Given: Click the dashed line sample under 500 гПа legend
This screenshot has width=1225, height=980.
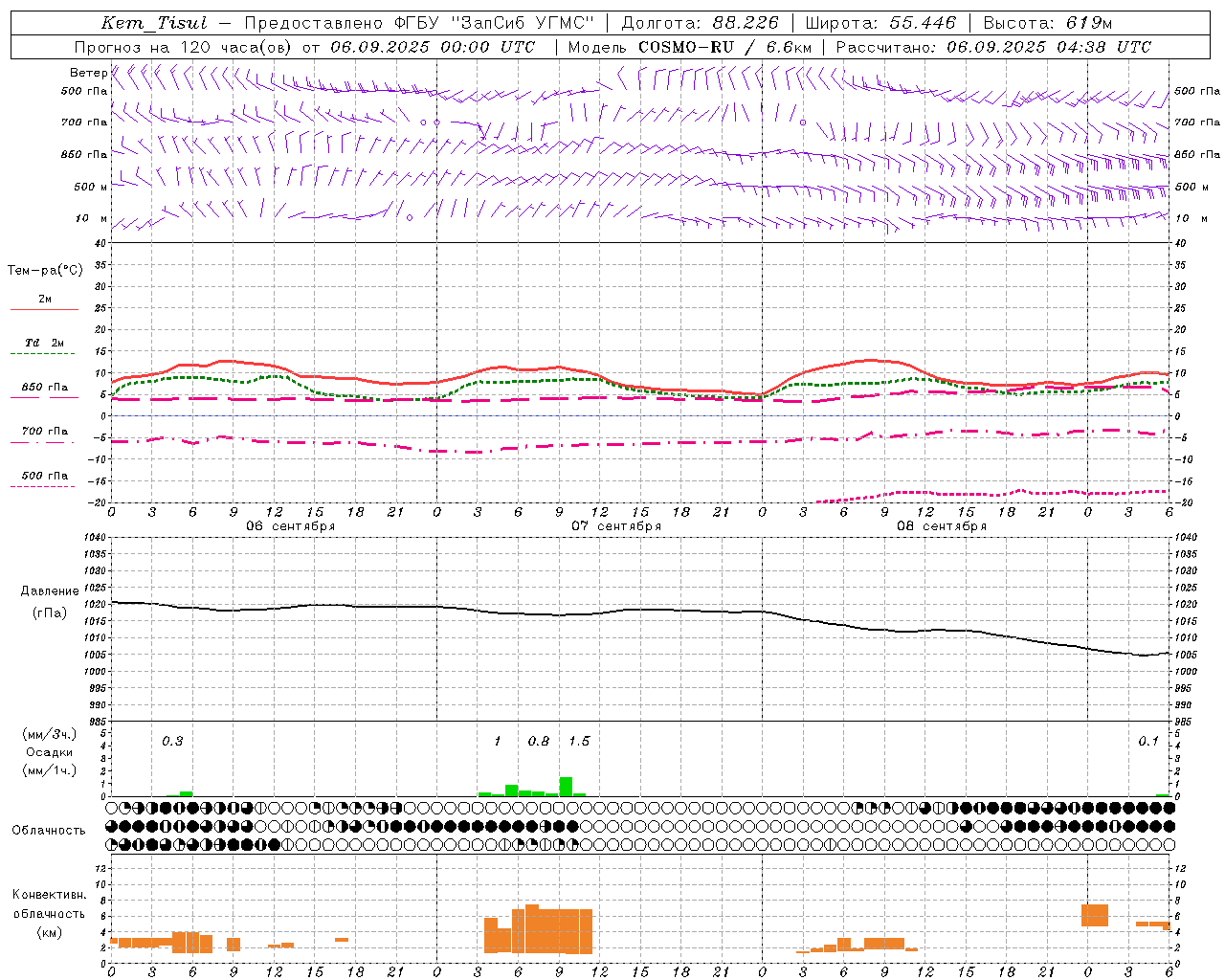Looking at the screenshot, I should [x=44, y=487].
